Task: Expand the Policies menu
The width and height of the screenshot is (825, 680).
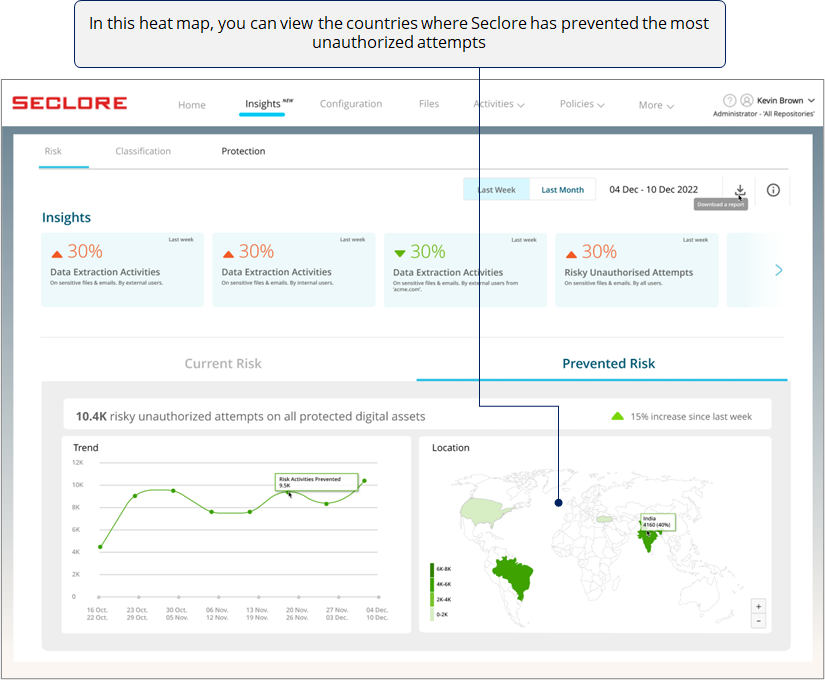Action: pos(582,104)
